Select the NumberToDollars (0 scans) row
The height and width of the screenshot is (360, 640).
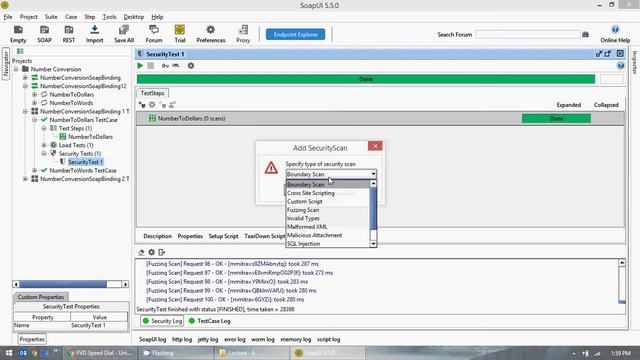[380, 118]
